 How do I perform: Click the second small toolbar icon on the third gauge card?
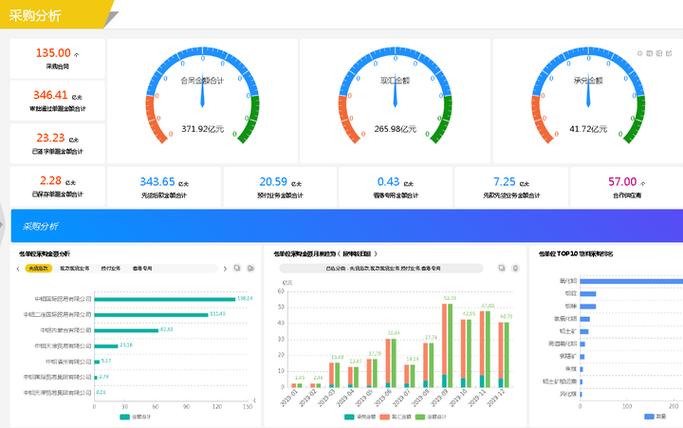649,53
